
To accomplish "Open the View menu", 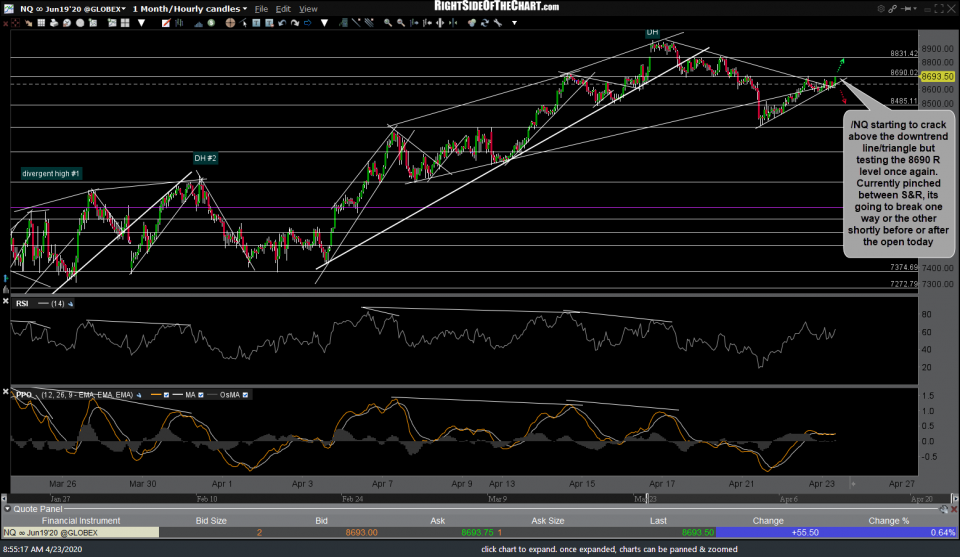I will (308, 9).
